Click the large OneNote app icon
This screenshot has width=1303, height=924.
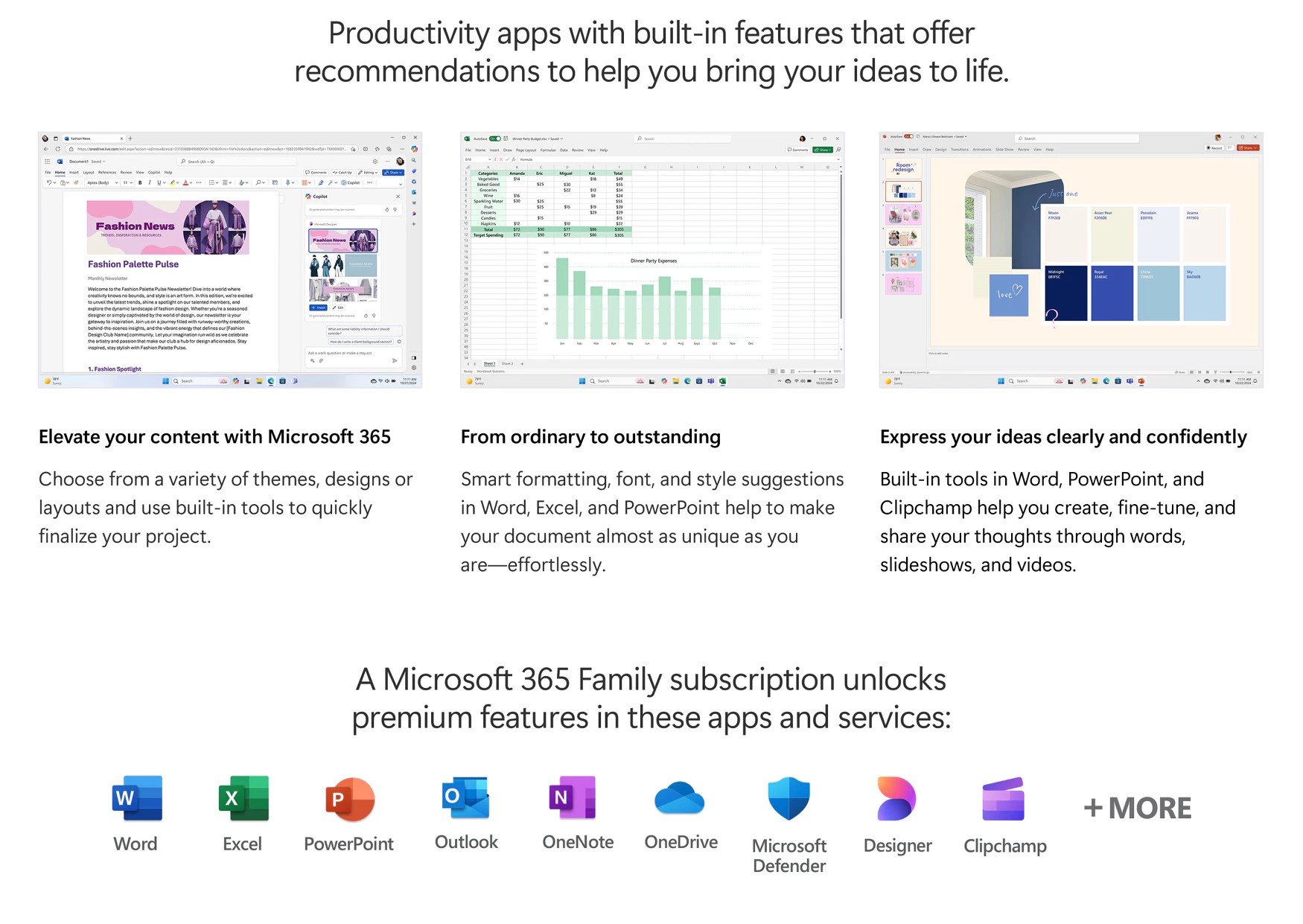(x=572, y=797)
